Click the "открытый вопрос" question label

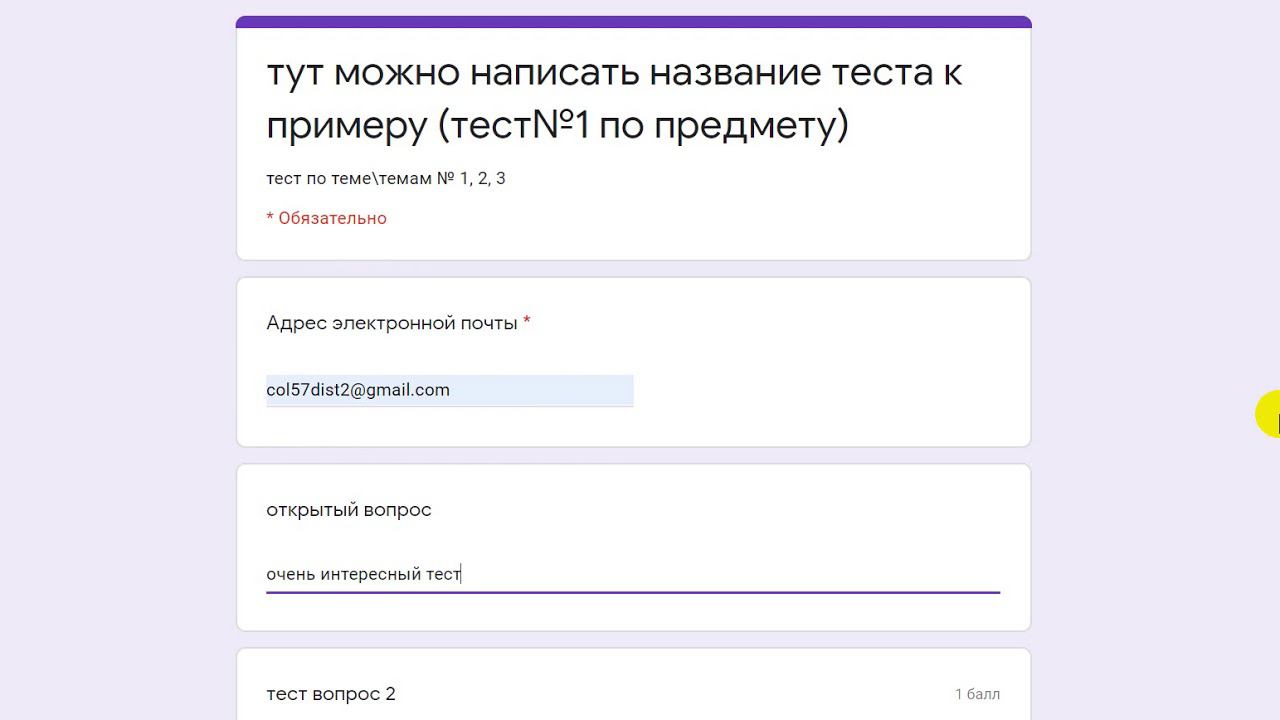point(348,510)
